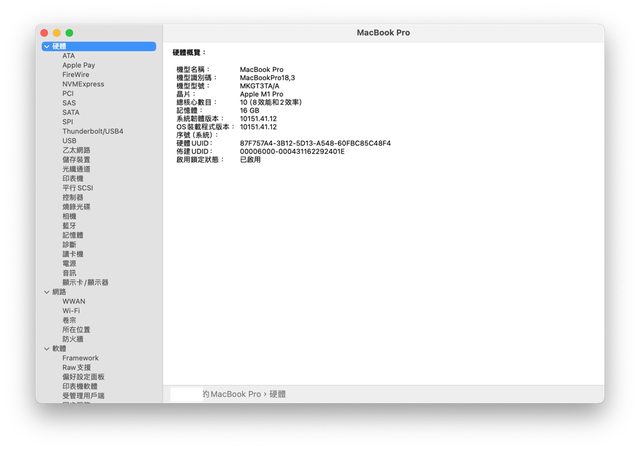Collapse the 硬體 section chevron

pyautogui.click(x=47, y=47)
